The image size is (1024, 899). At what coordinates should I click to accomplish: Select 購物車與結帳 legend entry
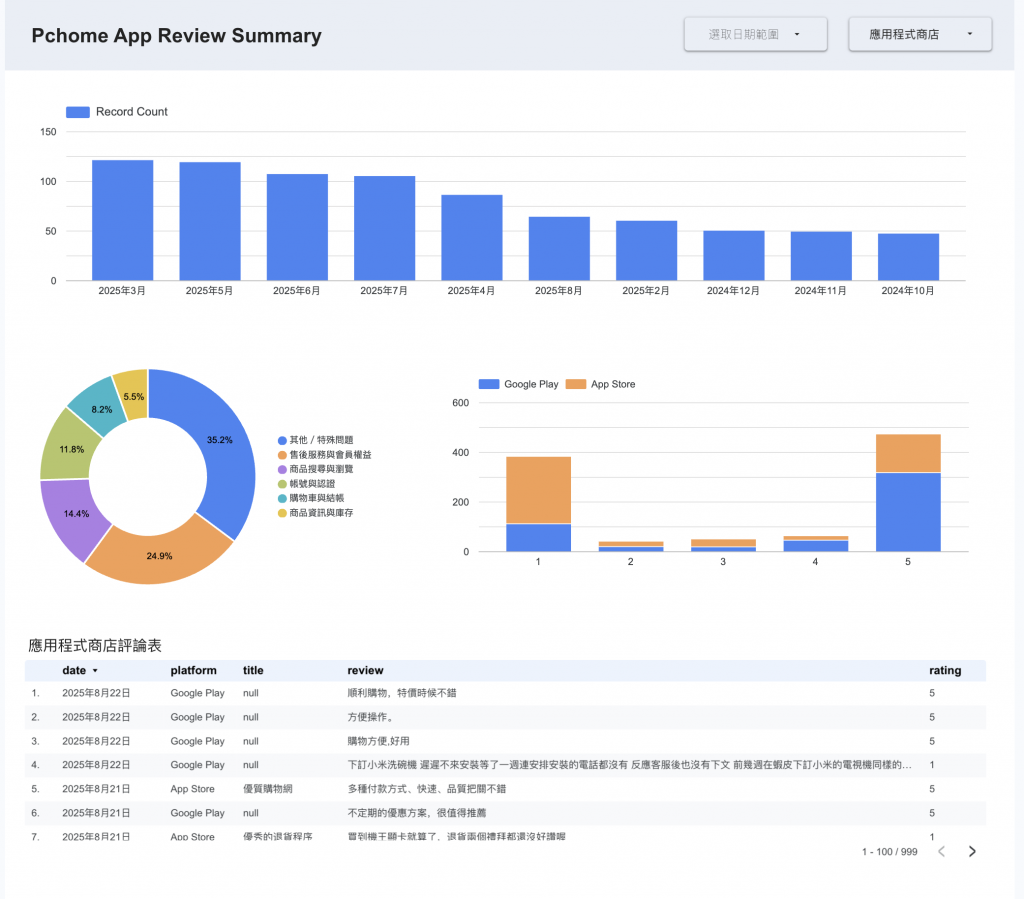[x=311, y=498]
